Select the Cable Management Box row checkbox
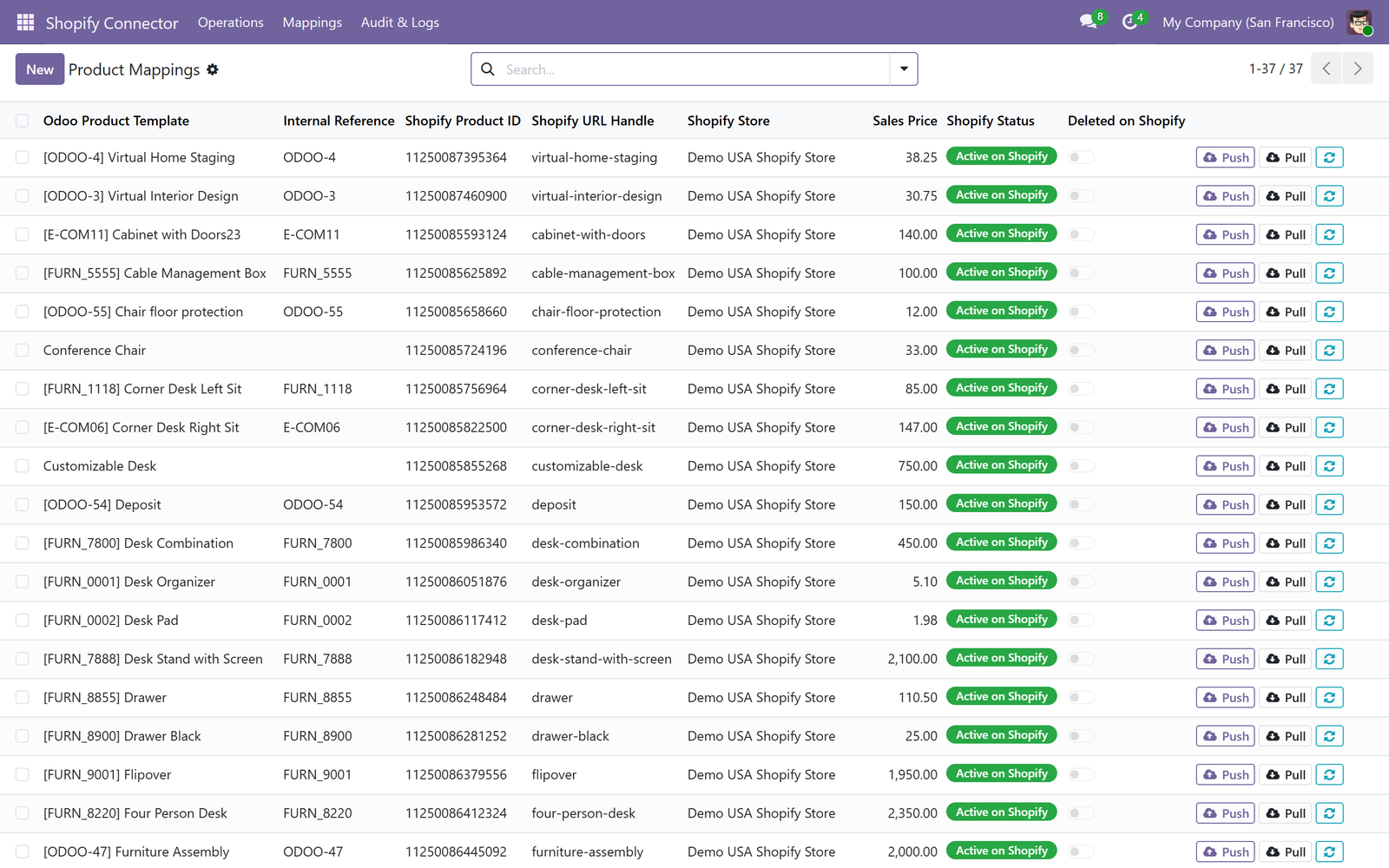 coord(23,273)
